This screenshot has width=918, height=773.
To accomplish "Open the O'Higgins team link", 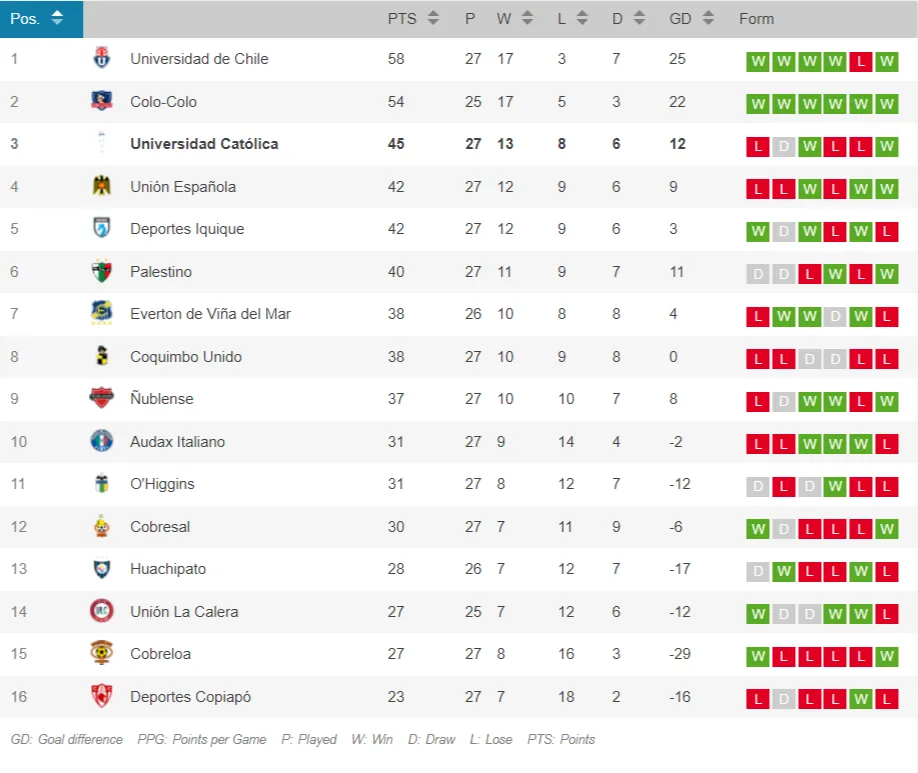I will point(162,483).
